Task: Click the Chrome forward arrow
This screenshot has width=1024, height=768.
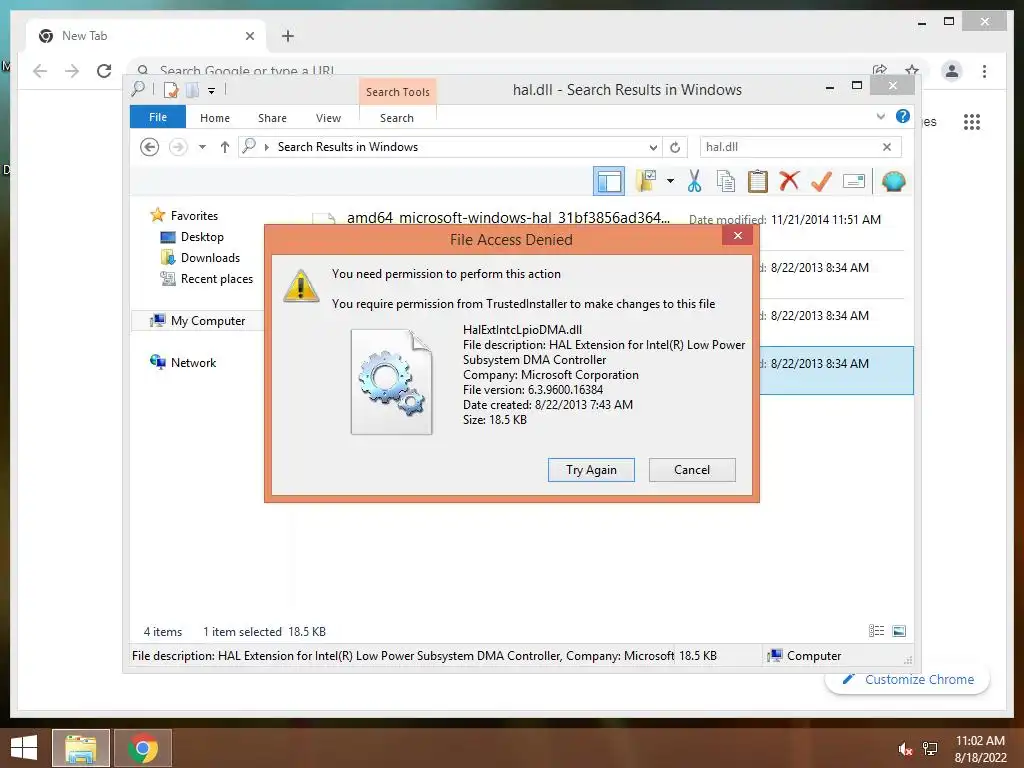Action: point(72,71)
